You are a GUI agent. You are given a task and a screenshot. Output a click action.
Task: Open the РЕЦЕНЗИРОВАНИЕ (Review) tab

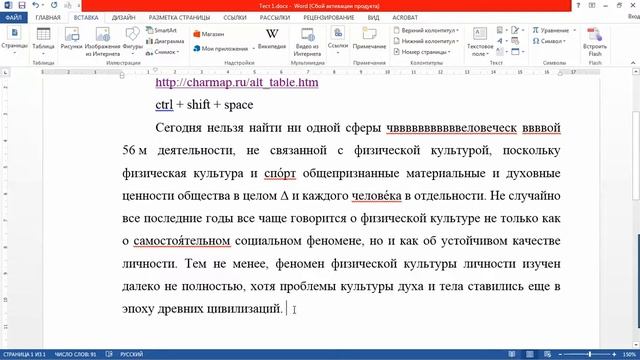coord(329,18)
